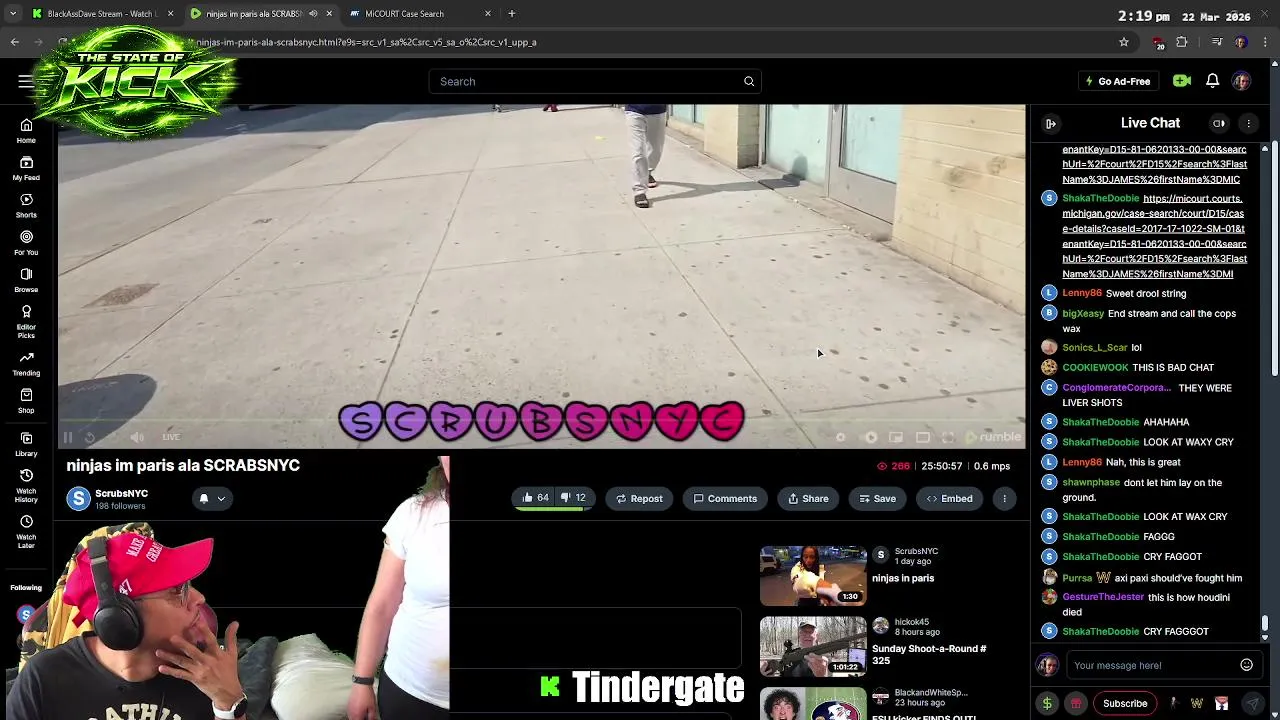Click the Go Ad-Free button
This screenshot has height=720, width=1280.
click(1117, 81)
